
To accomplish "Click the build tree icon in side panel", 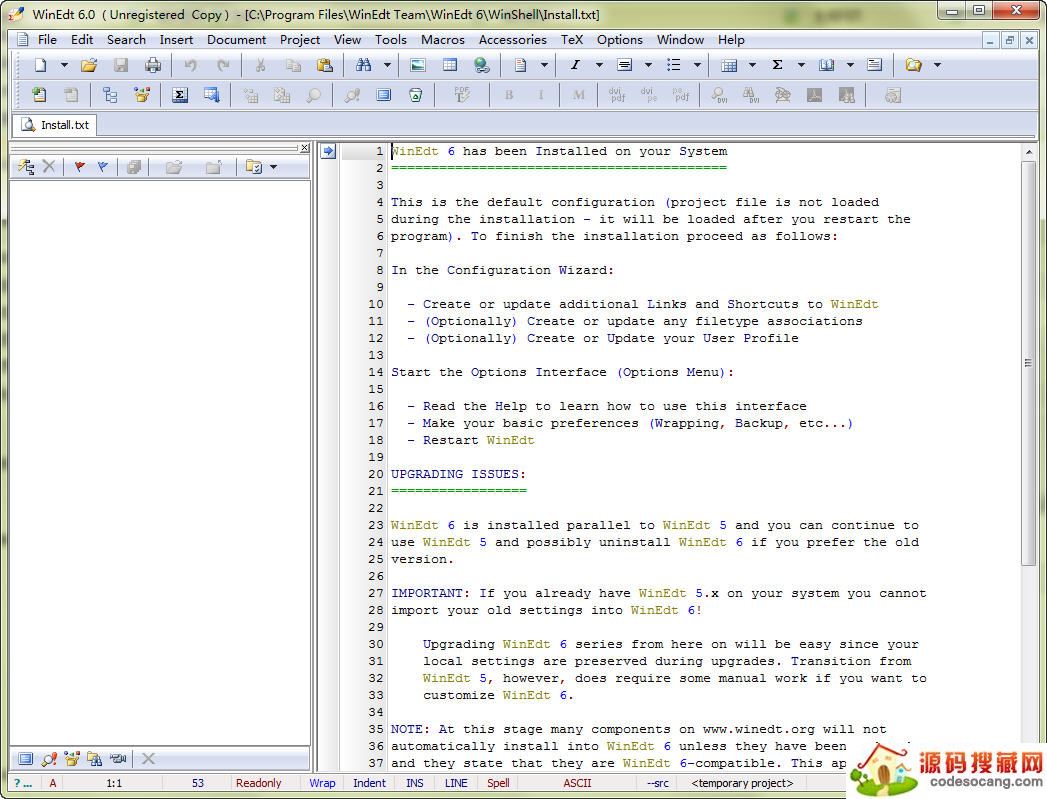I will click(26, 167).
